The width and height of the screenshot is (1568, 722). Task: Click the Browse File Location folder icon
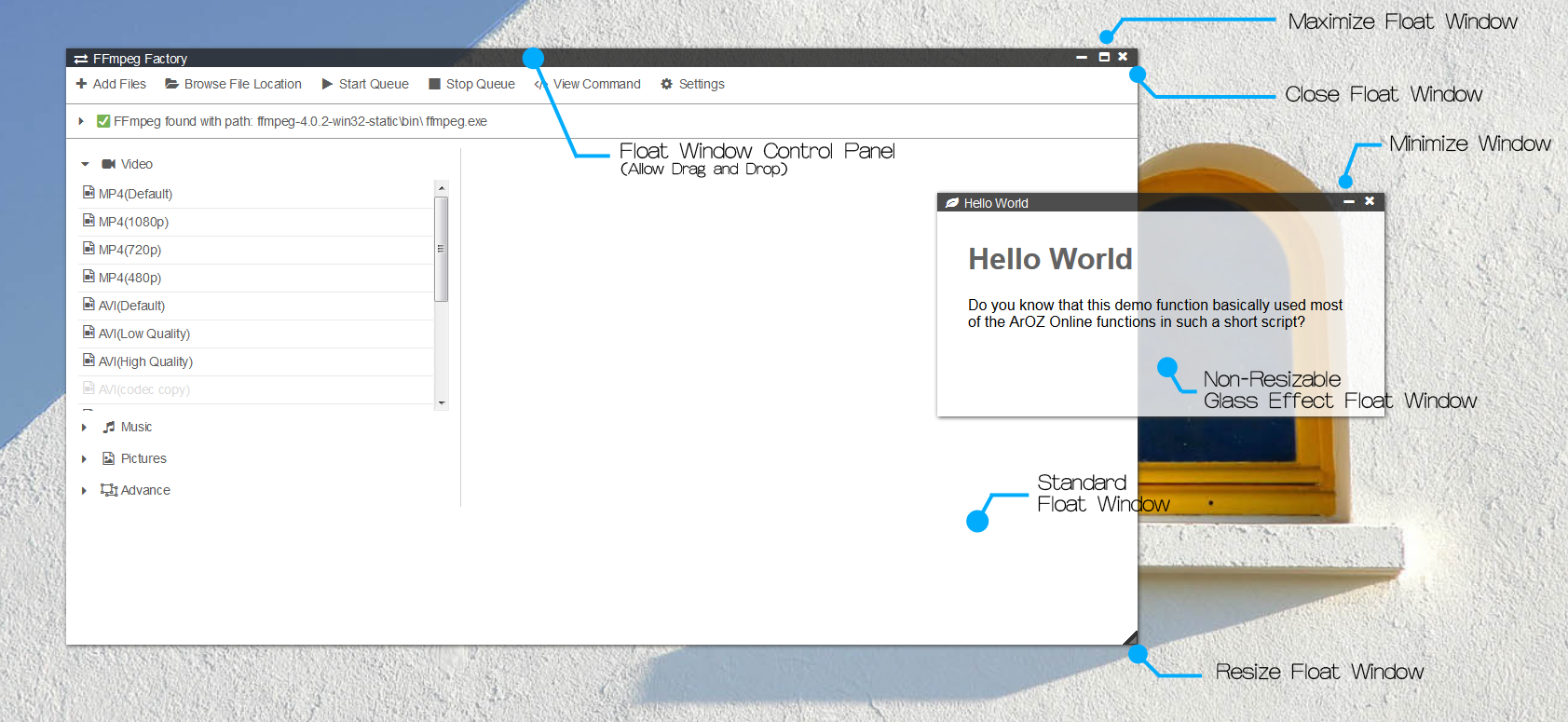point(171,84)
